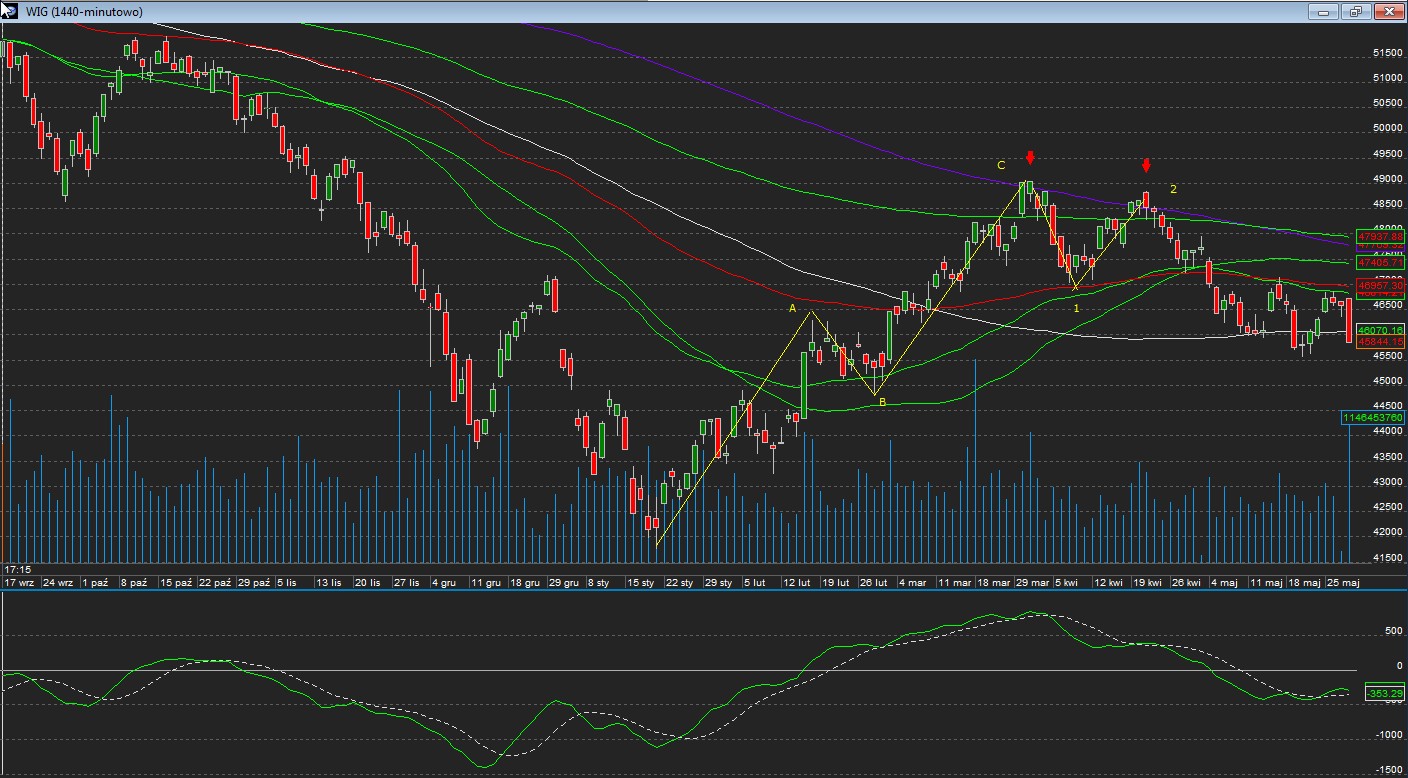Click the '15 sty' date on time axis
The width and height of the screenshot is (1408, 778).
(x=640, y=582)
